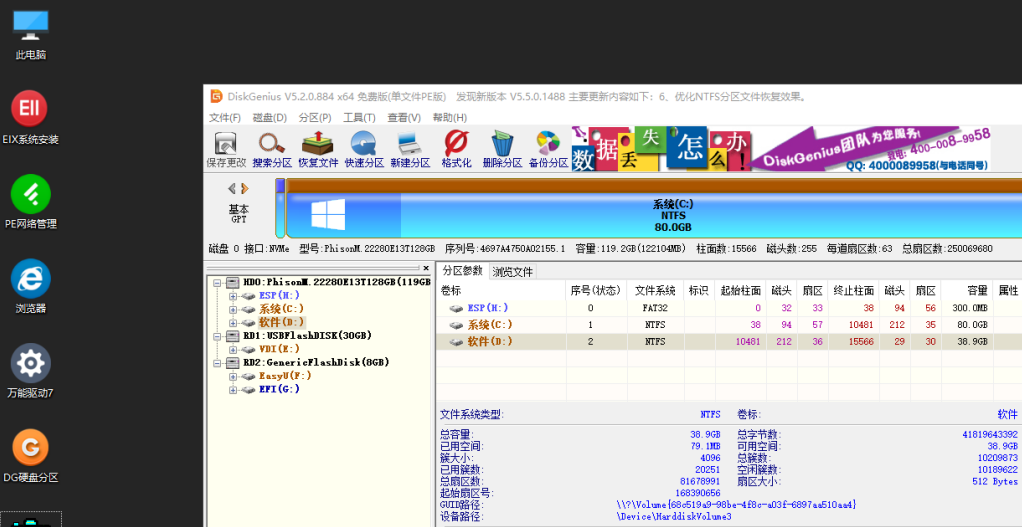Click the 格式化 format icon
The width and height of the screenshot is (1022, 527).
456,149
